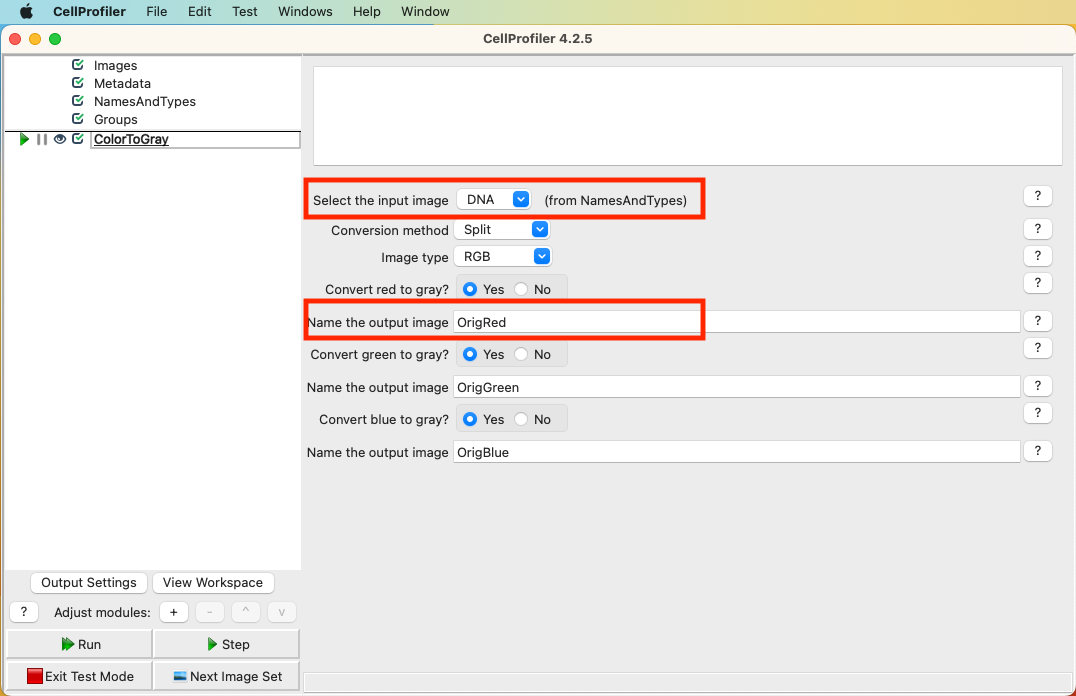Open help for Select the input image
The image size is (1076, 696).
1037,196
